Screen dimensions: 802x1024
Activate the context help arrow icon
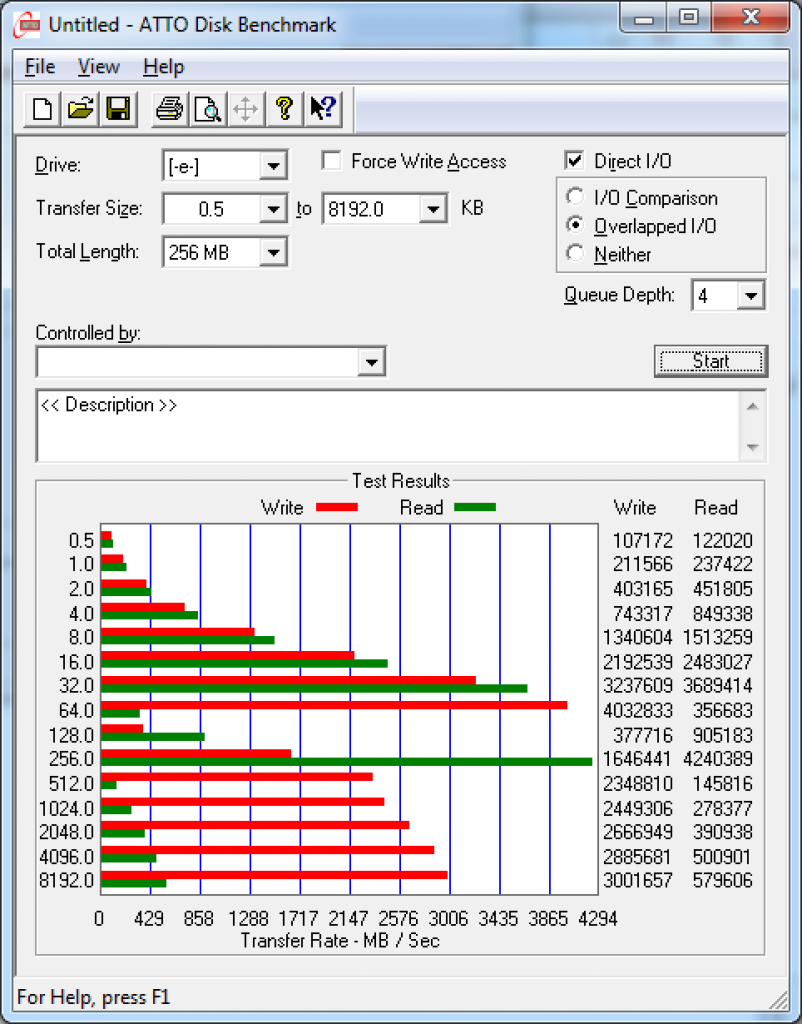click(323, 108)
